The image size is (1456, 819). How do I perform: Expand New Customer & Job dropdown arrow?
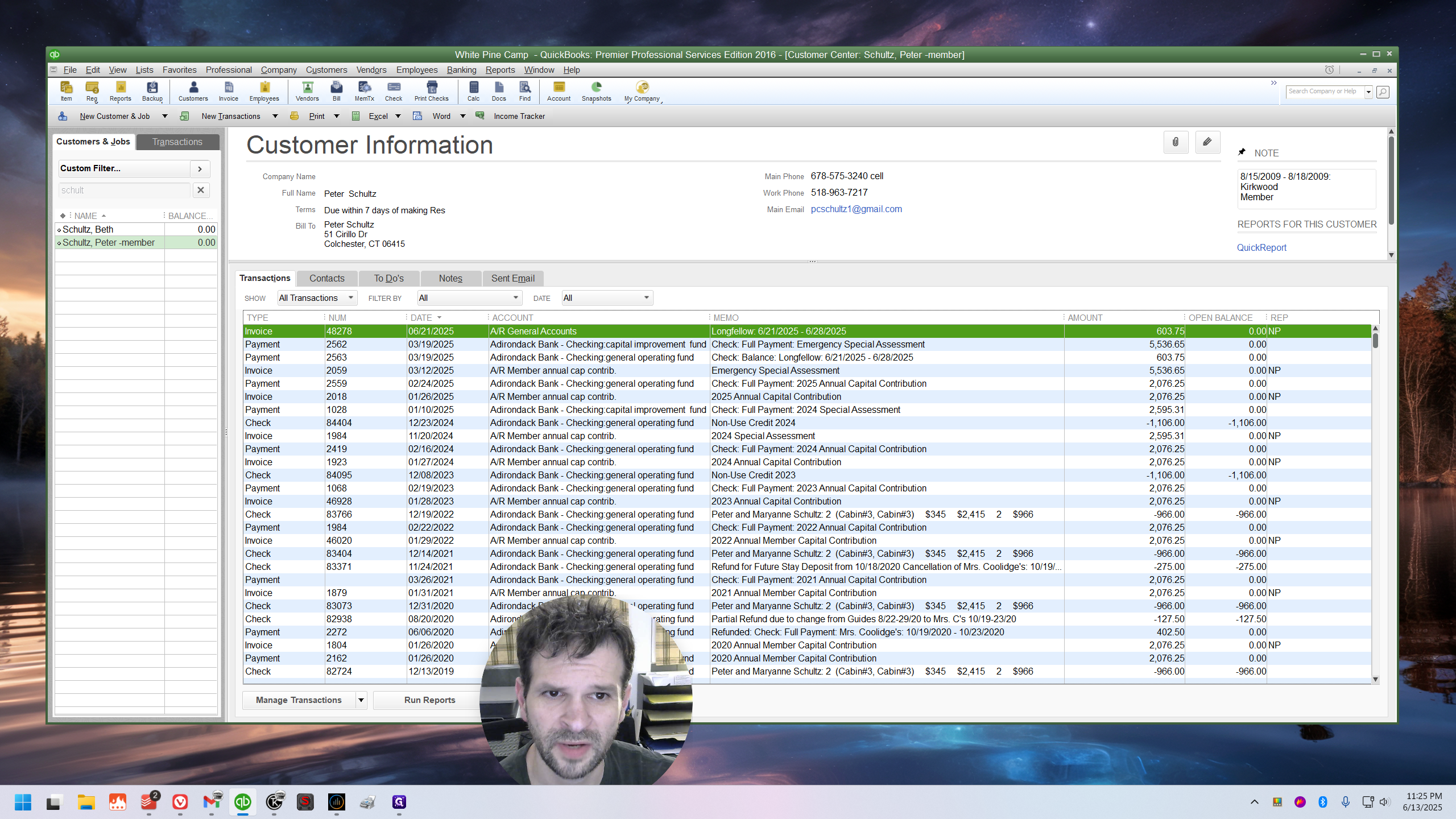[x=165, y=116]
